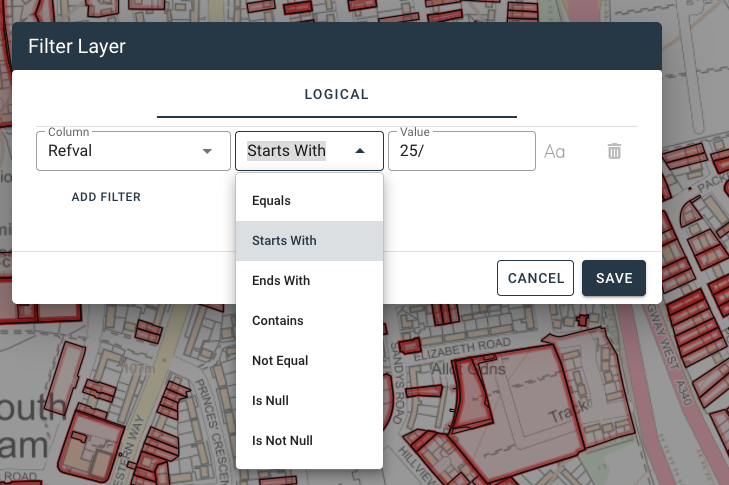Image resolution: width=729 pixels, height=485 pixels.
Task: Select the Equals option
Action: tap(271, 201)
